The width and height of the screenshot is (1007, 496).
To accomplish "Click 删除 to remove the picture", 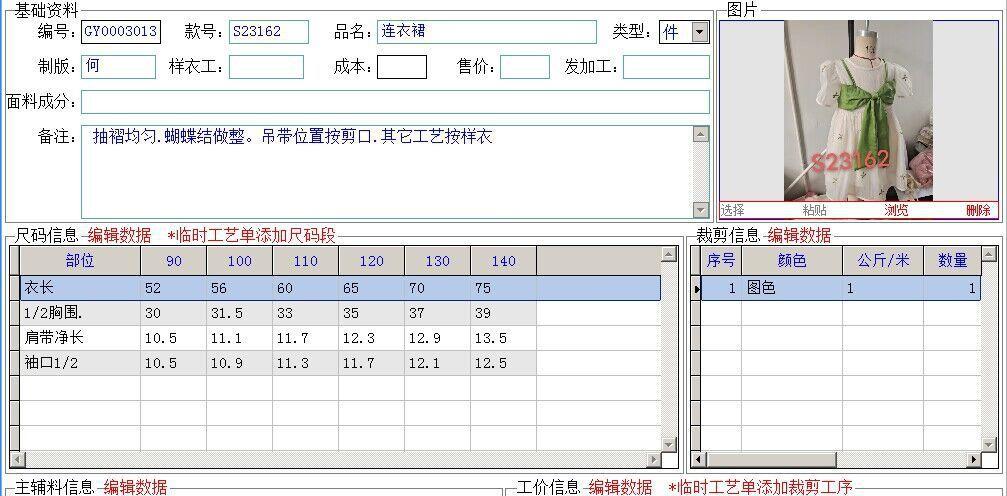I will 978,210.
